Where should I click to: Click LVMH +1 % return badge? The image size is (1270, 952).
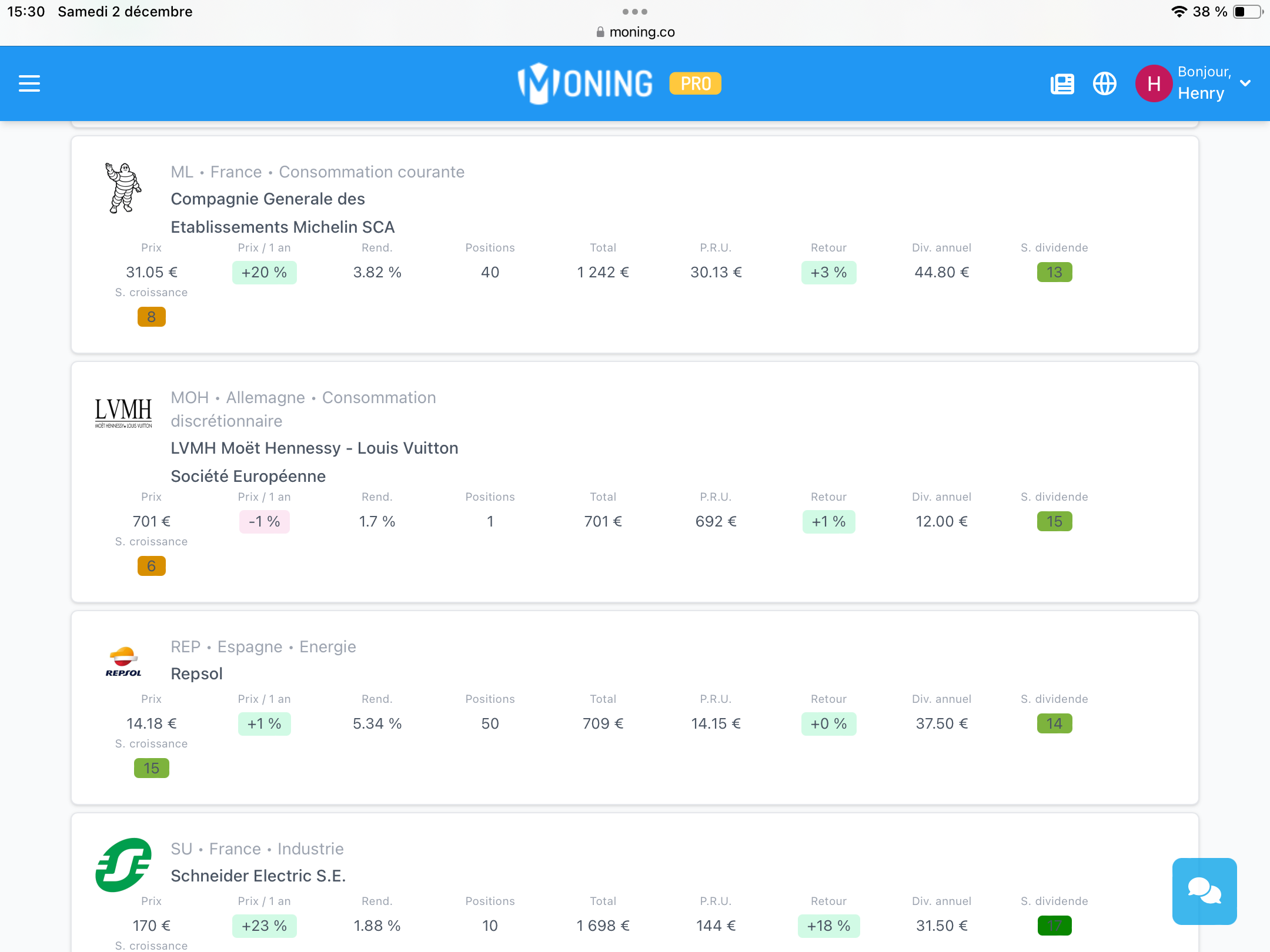(x=829, y=522)
